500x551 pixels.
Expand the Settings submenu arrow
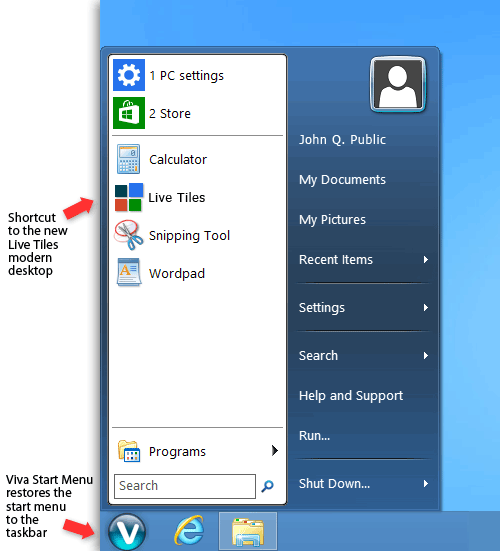(426, 307)
